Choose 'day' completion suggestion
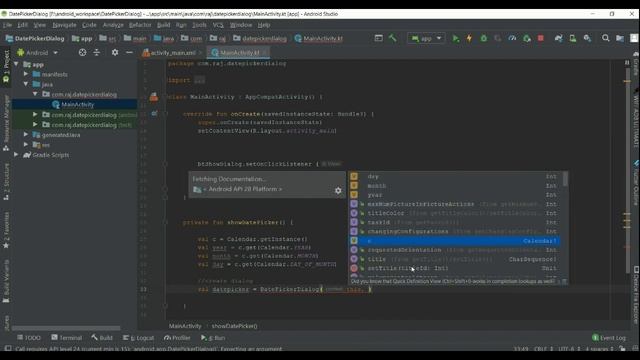This screenshot has width=640, height=360. coord(454,176)
